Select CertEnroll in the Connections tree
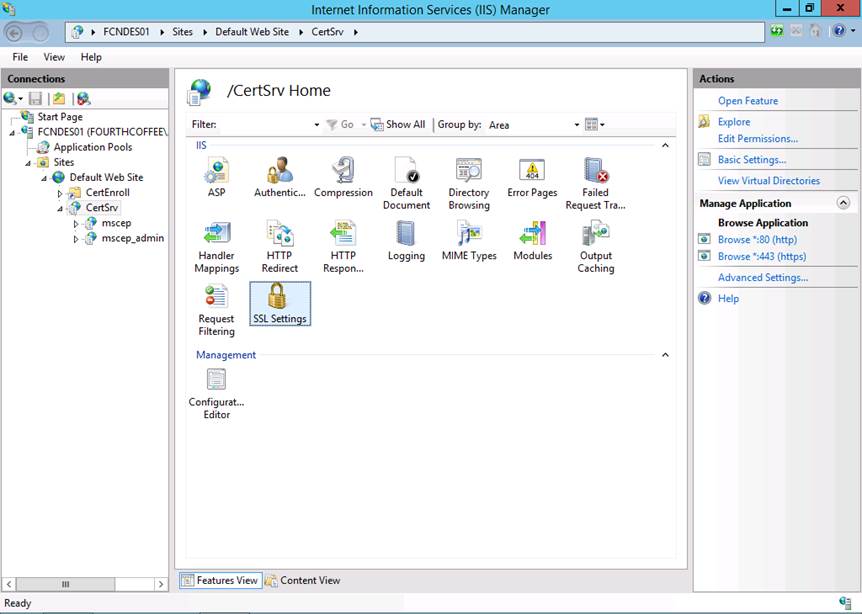 [107, 192]
